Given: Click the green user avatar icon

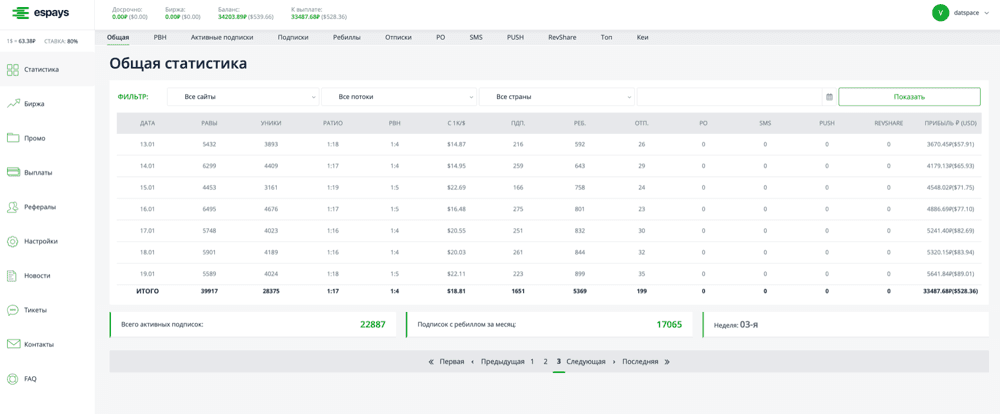Looking at the screenshot, I should pos(940,12).
